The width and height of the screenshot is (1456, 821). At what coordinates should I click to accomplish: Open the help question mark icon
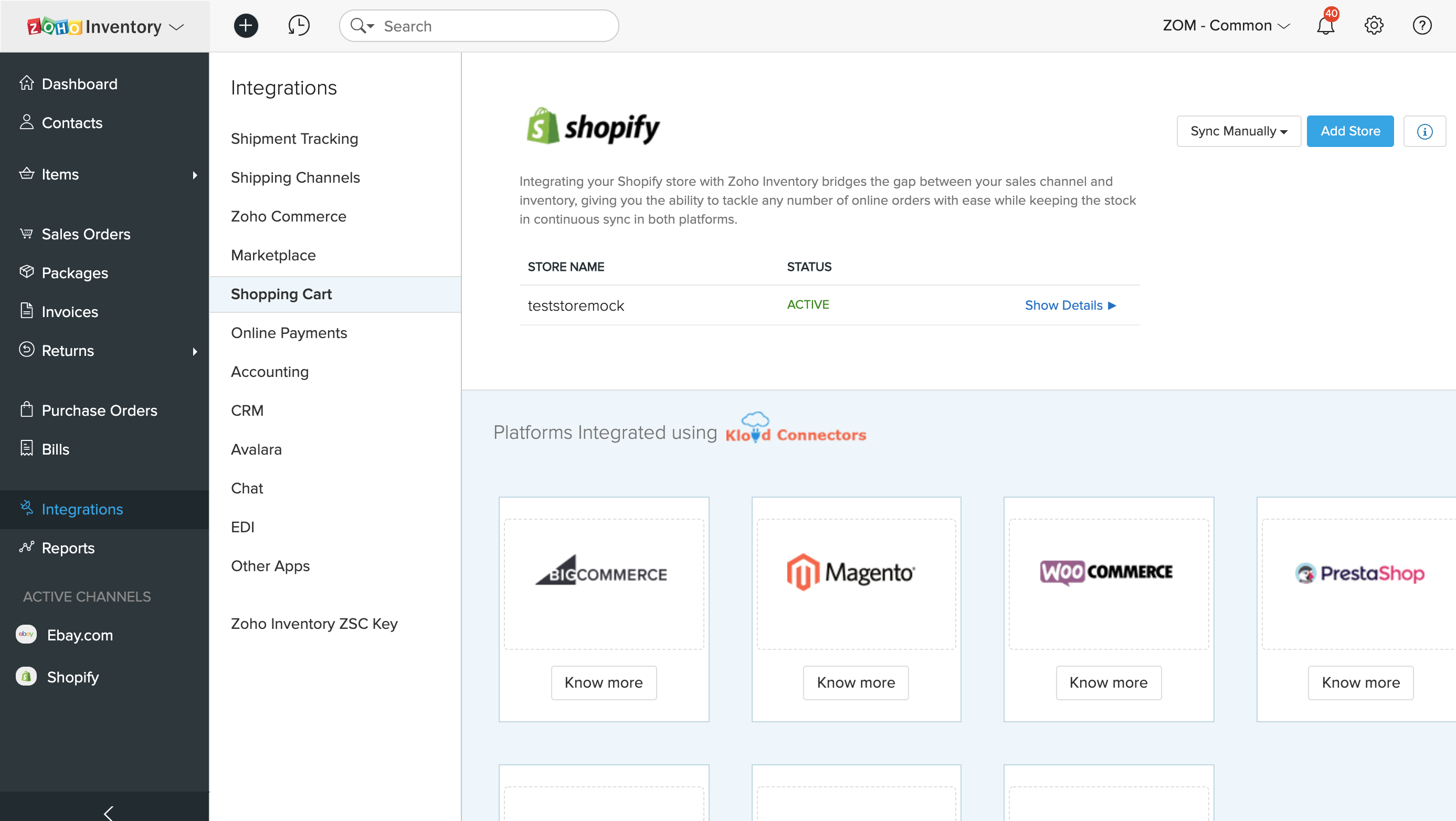pyautogui.click(x=1422, y=25)
